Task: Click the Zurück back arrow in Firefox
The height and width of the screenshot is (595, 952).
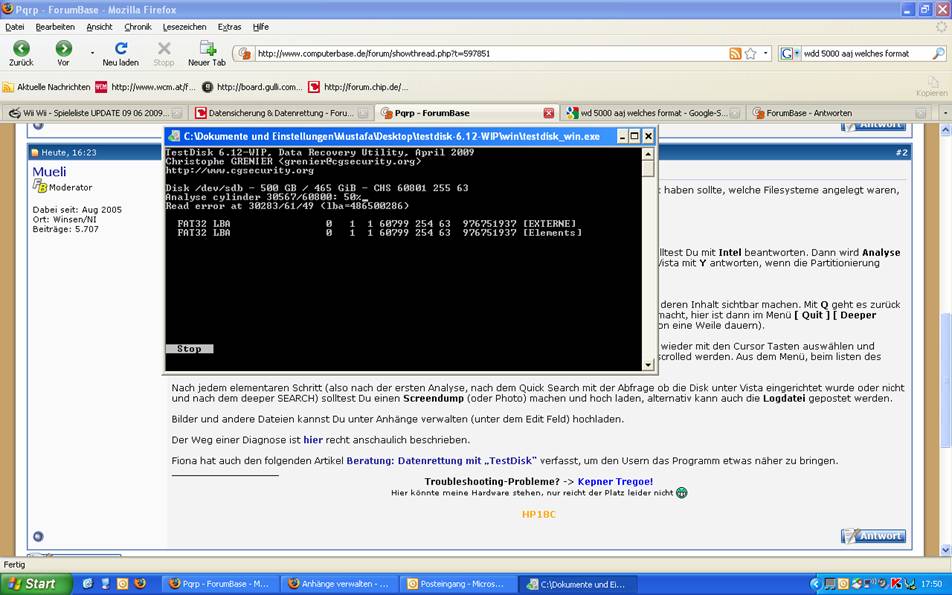Action: click(21, 49)
